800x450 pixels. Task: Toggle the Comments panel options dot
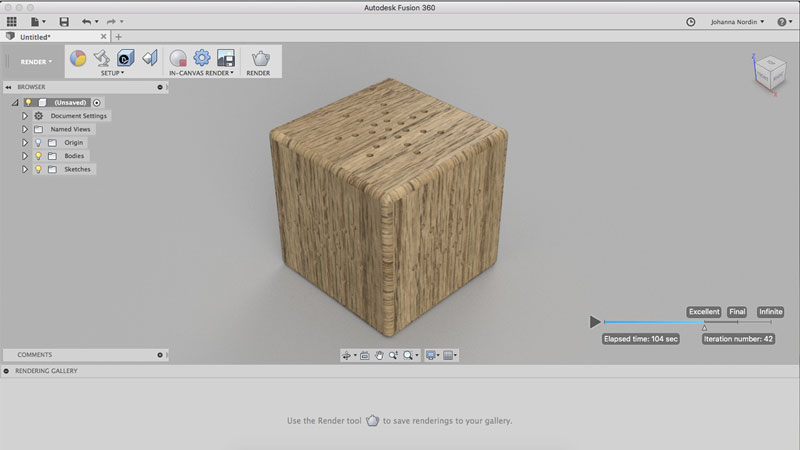click(x=160, y=355)
